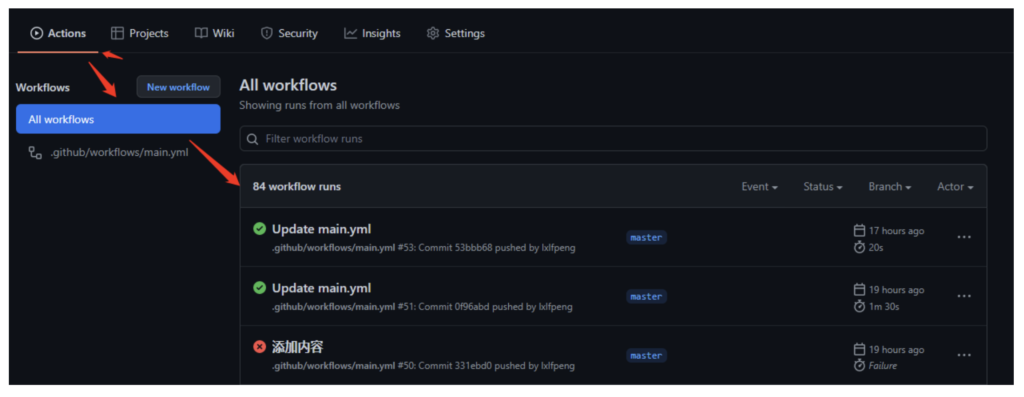This screenshot has height=397, width=1024.
Task: Open the Update main.yml run #53
Action: [321, 229]
